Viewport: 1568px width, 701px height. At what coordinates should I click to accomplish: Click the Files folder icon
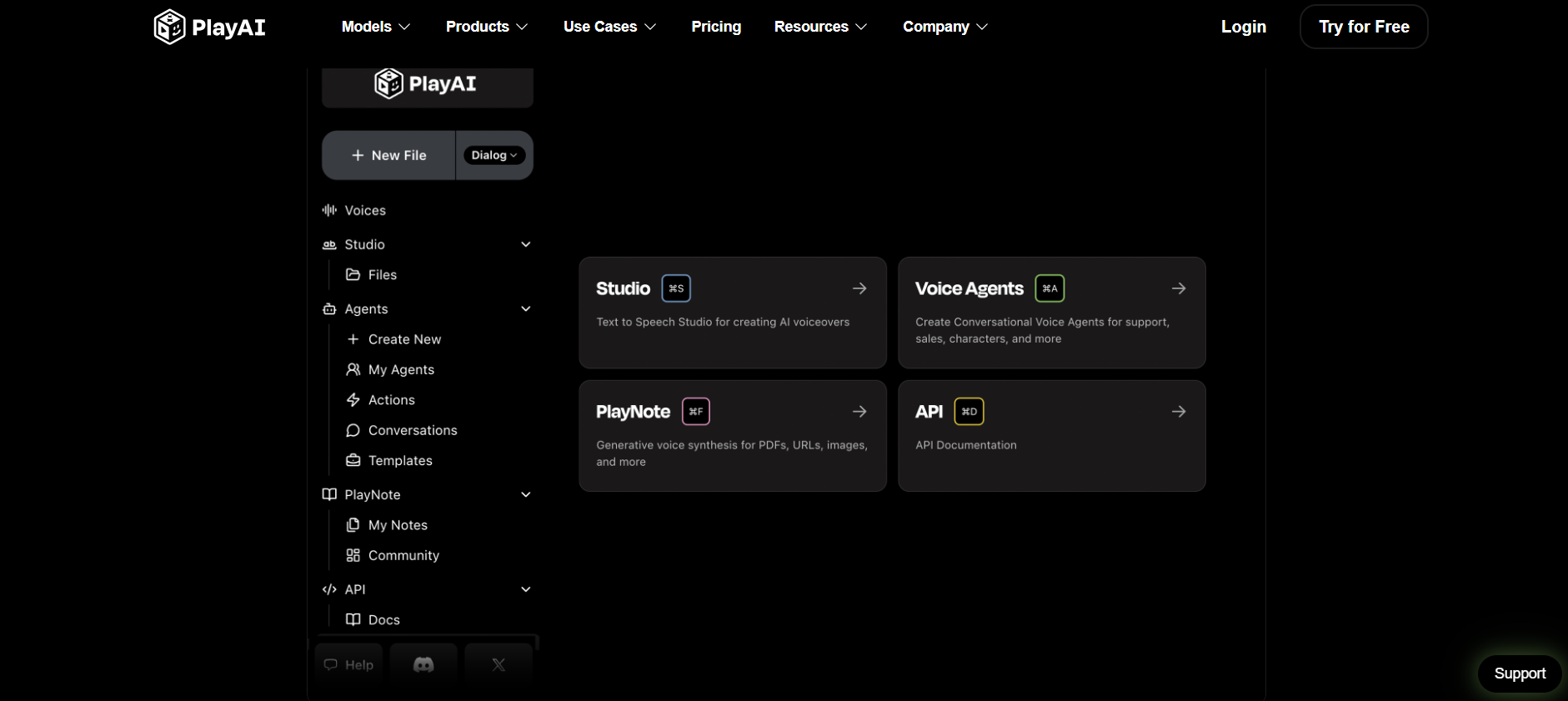[x=353, y=274]
